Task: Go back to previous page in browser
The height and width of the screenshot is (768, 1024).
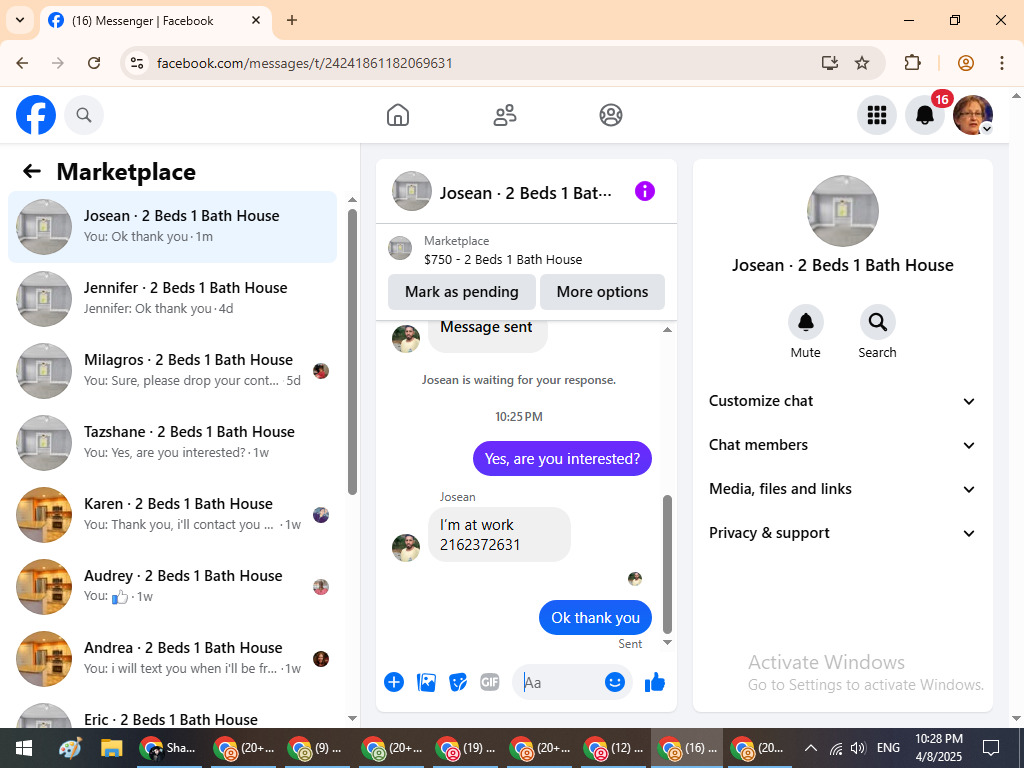Action: (x=22, y=63)
